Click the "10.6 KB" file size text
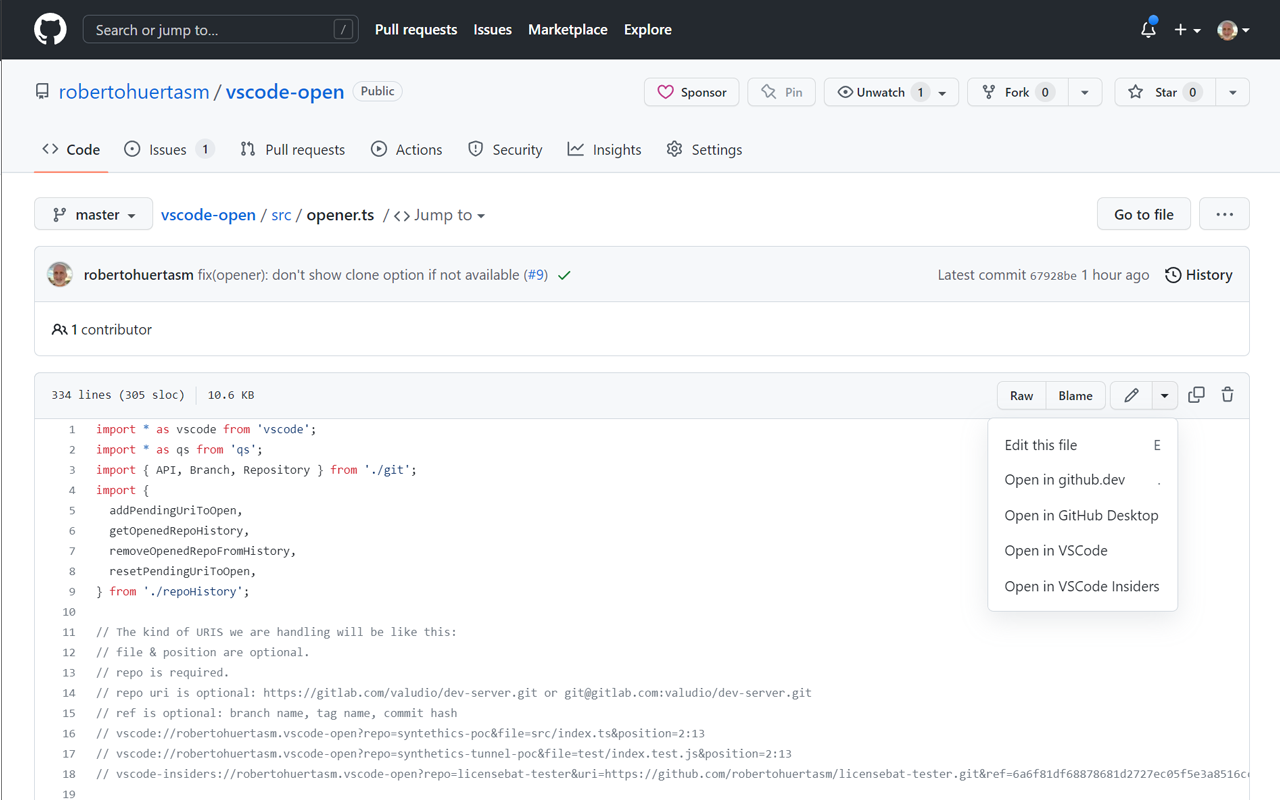Screen dimensions: 1280x800 [x=231, y=395]
